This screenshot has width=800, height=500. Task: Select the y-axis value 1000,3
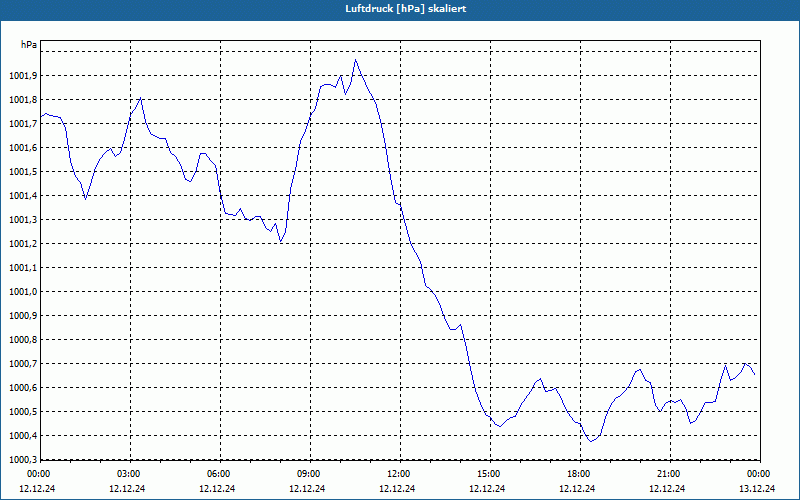pos(23,459)
